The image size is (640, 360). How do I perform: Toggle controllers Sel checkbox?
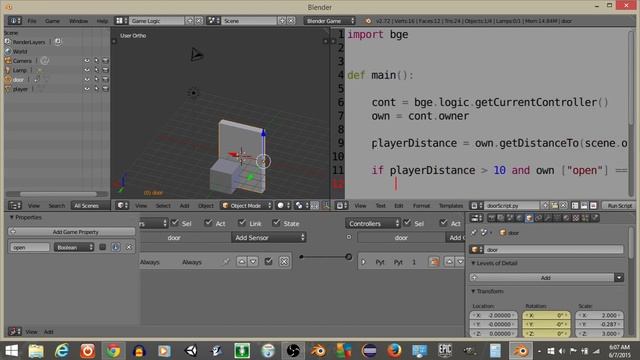(407, 223)
